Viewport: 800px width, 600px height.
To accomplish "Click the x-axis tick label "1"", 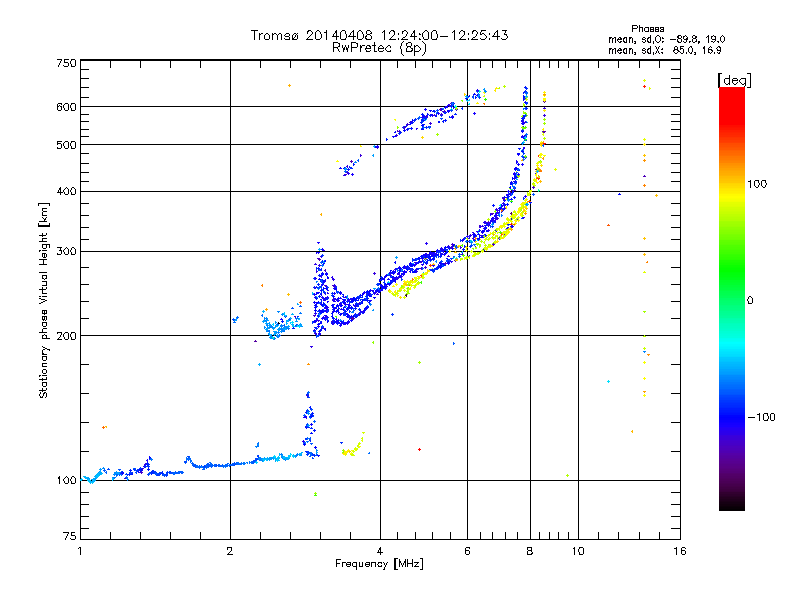I will pyautogui.click(x=80, y=551).
